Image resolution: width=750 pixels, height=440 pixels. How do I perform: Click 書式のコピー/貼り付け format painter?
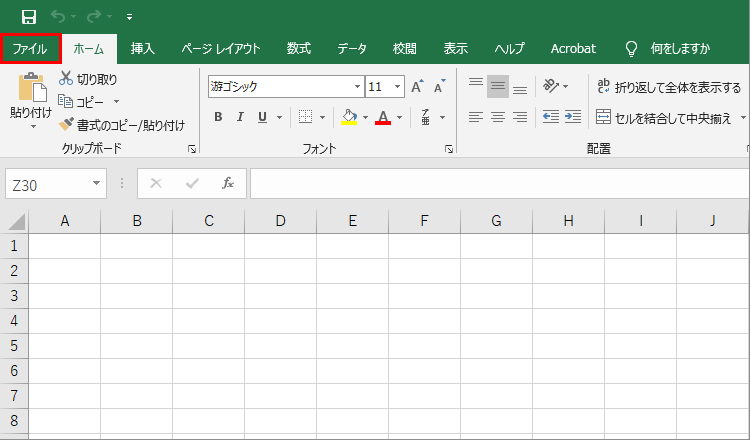[122, 125]
